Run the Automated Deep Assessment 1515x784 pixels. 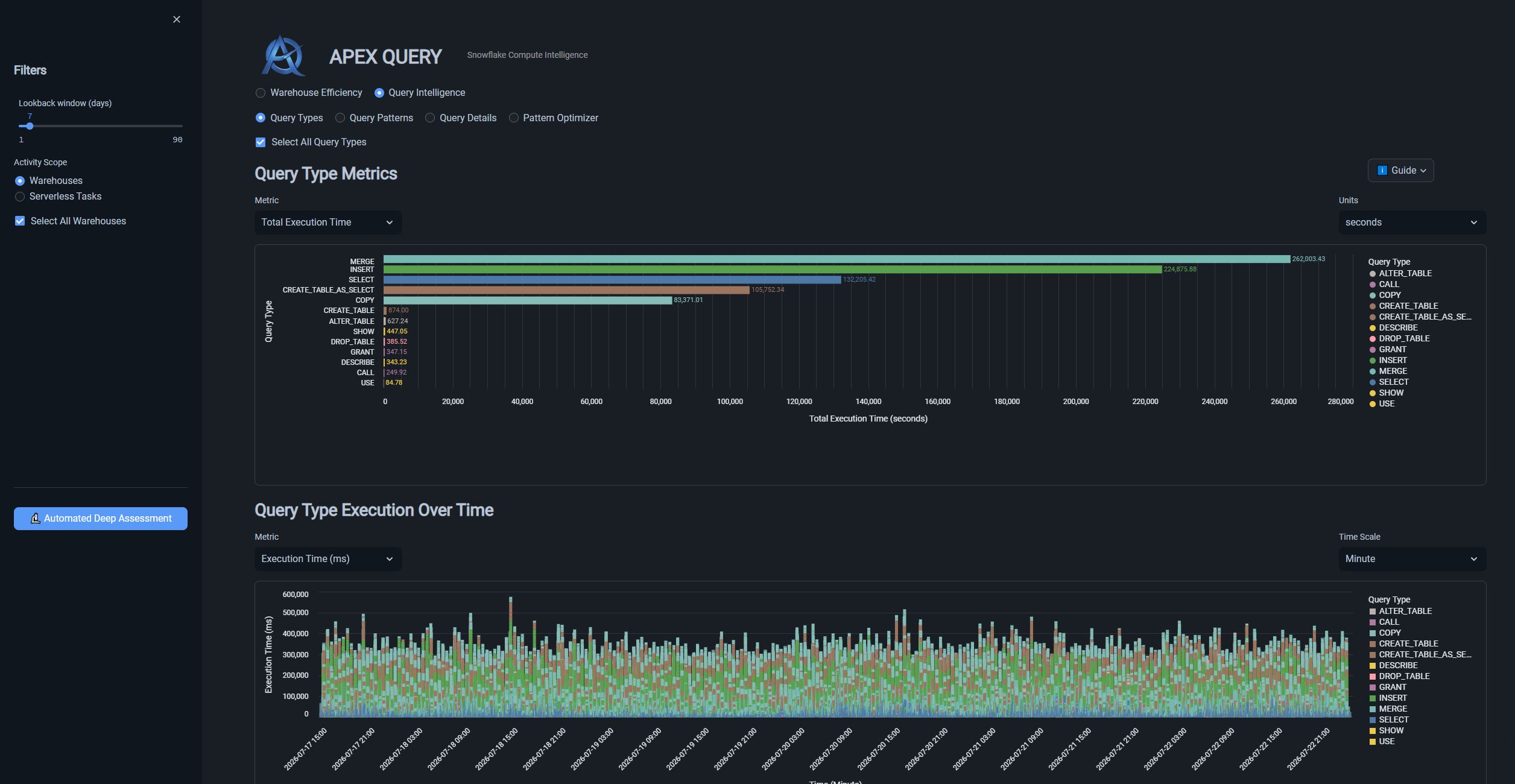tap(101, 519)
